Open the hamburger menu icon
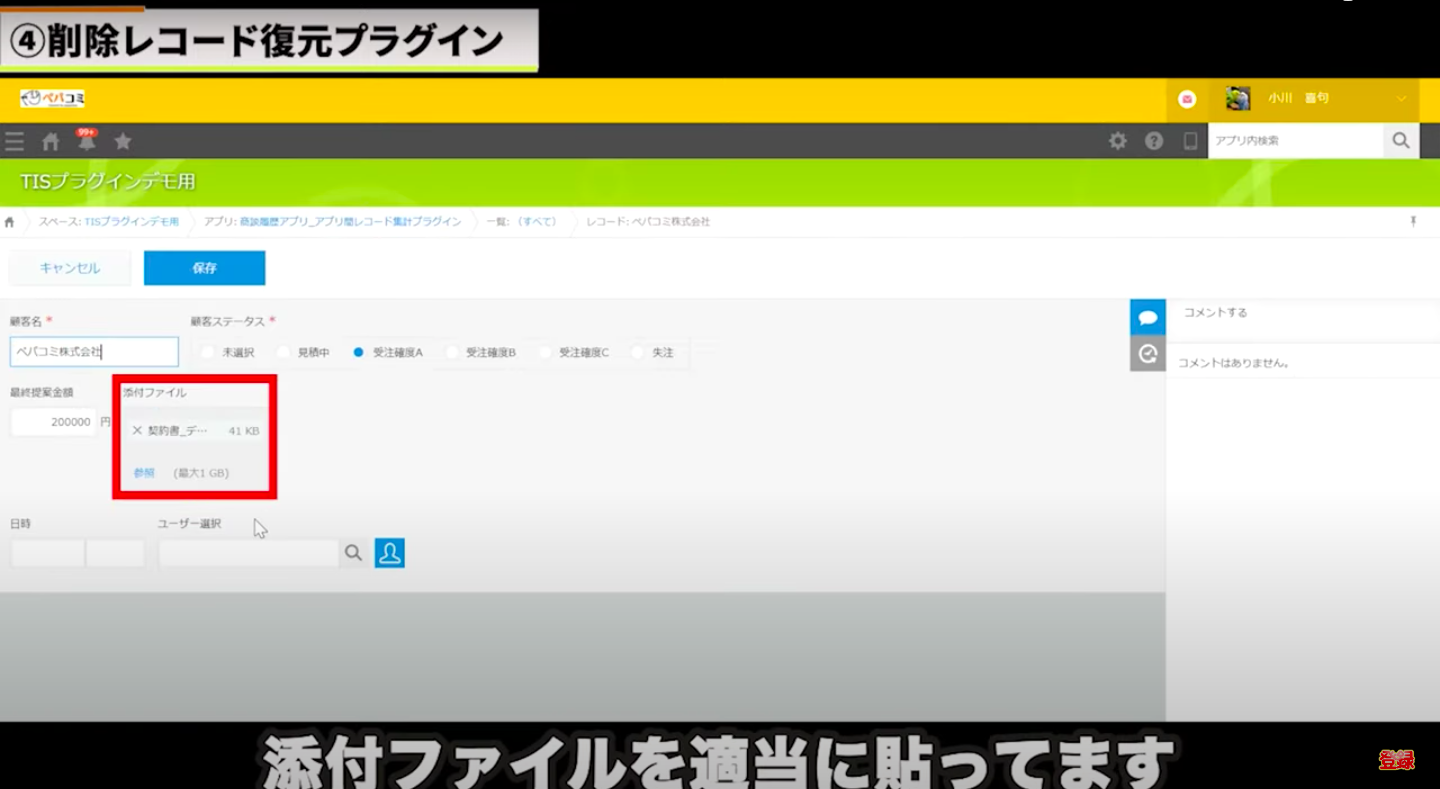The image size is (1440, 789). coord(14,141)
